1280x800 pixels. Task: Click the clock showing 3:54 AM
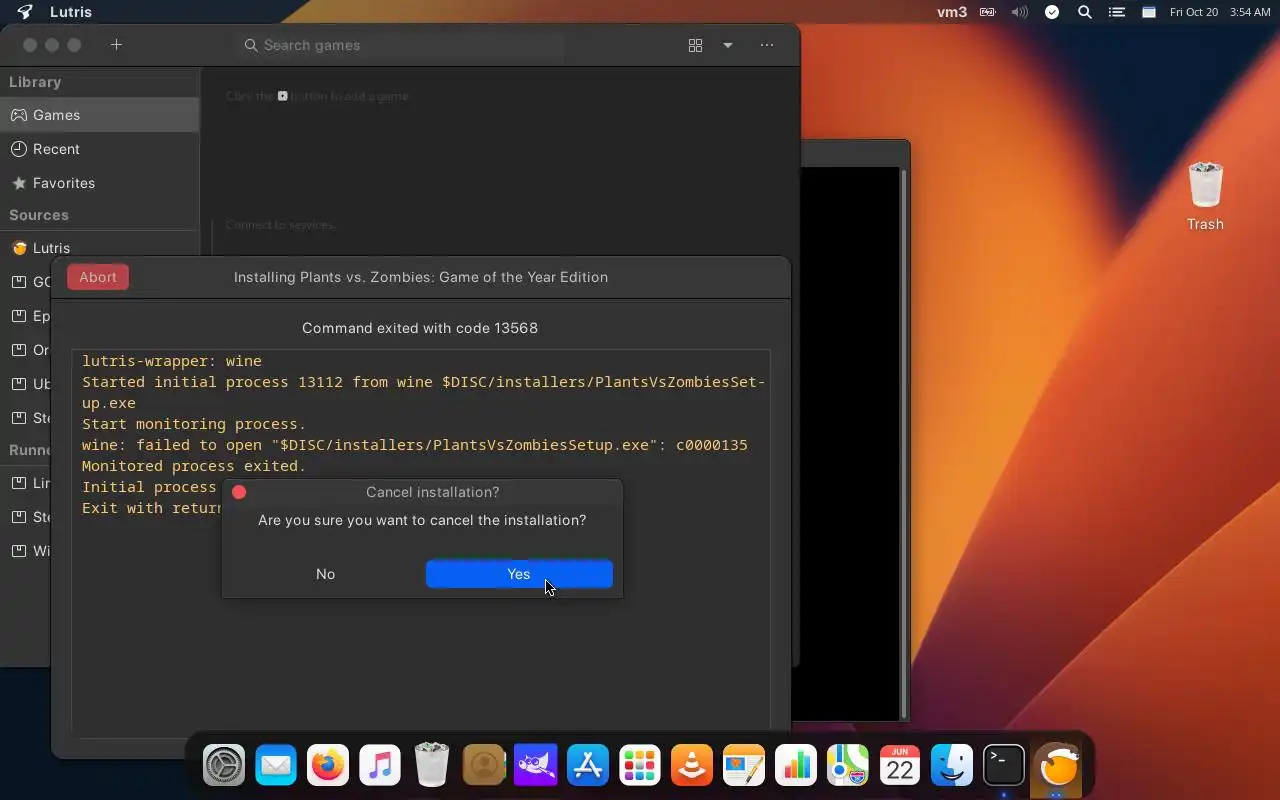point(1250,12)
